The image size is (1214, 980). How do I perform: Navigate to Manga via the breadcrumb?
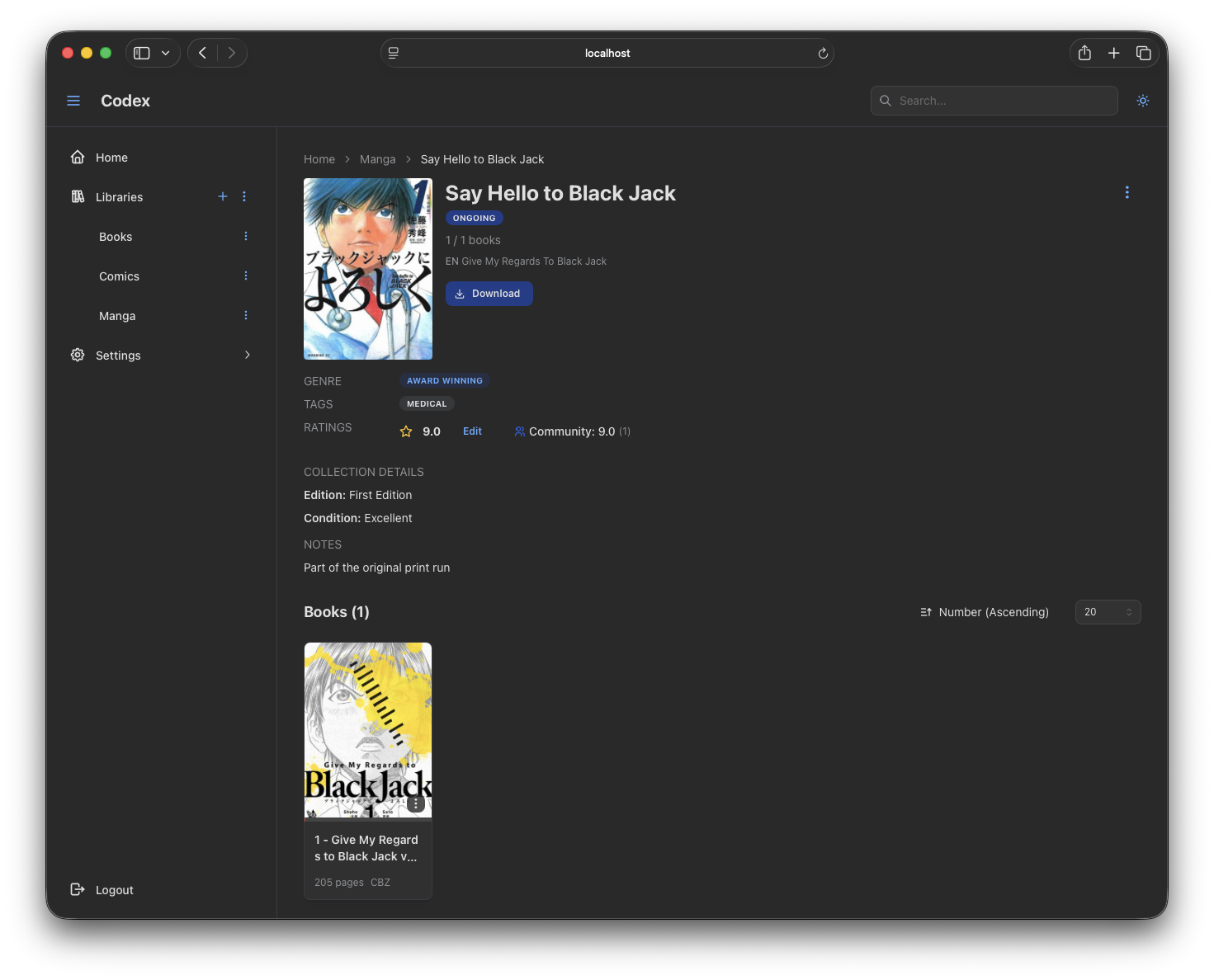[377, 158]
